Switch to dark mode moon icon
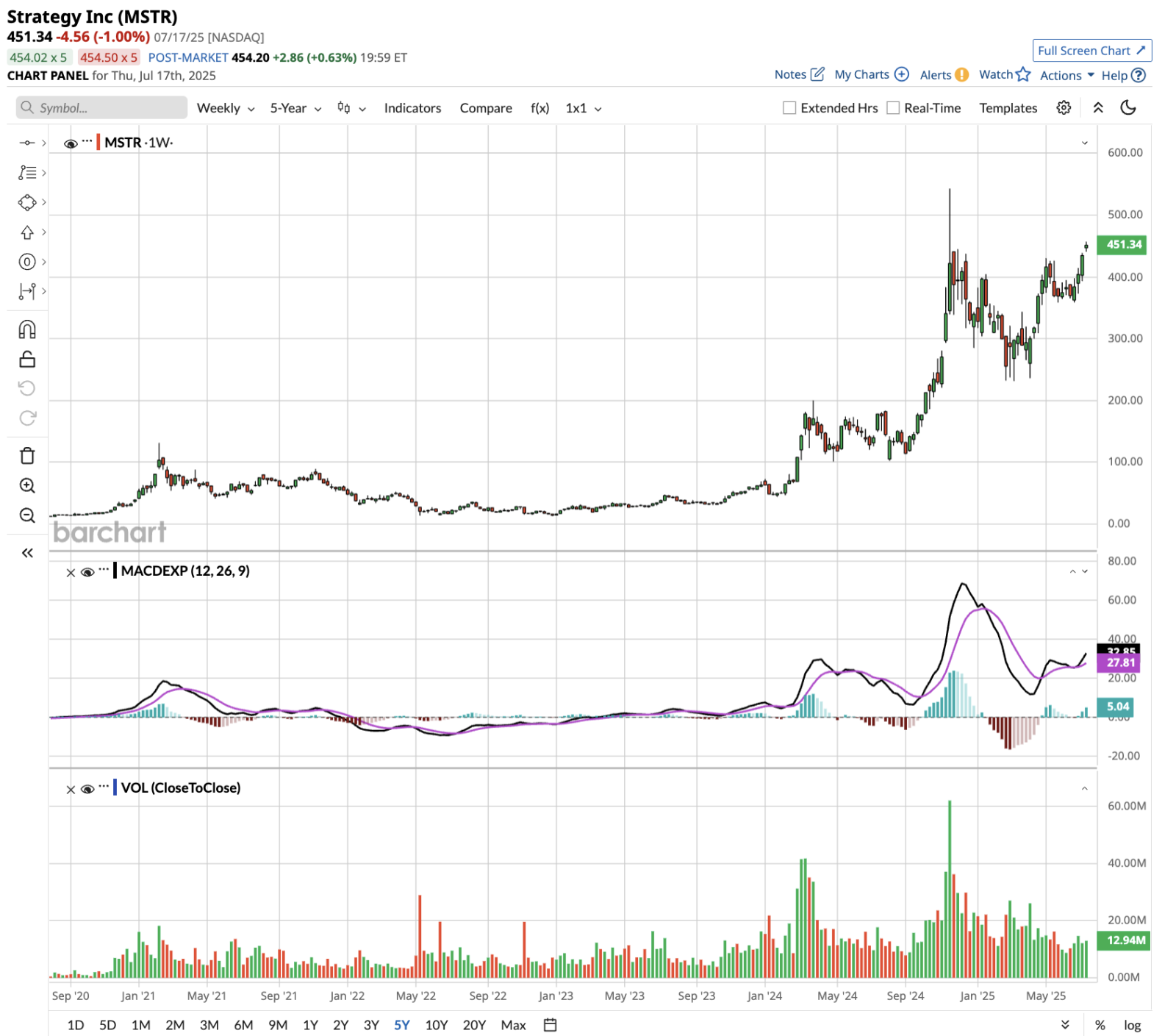This screenshot has width=1176, height=1036. (x=1127, y=108)
